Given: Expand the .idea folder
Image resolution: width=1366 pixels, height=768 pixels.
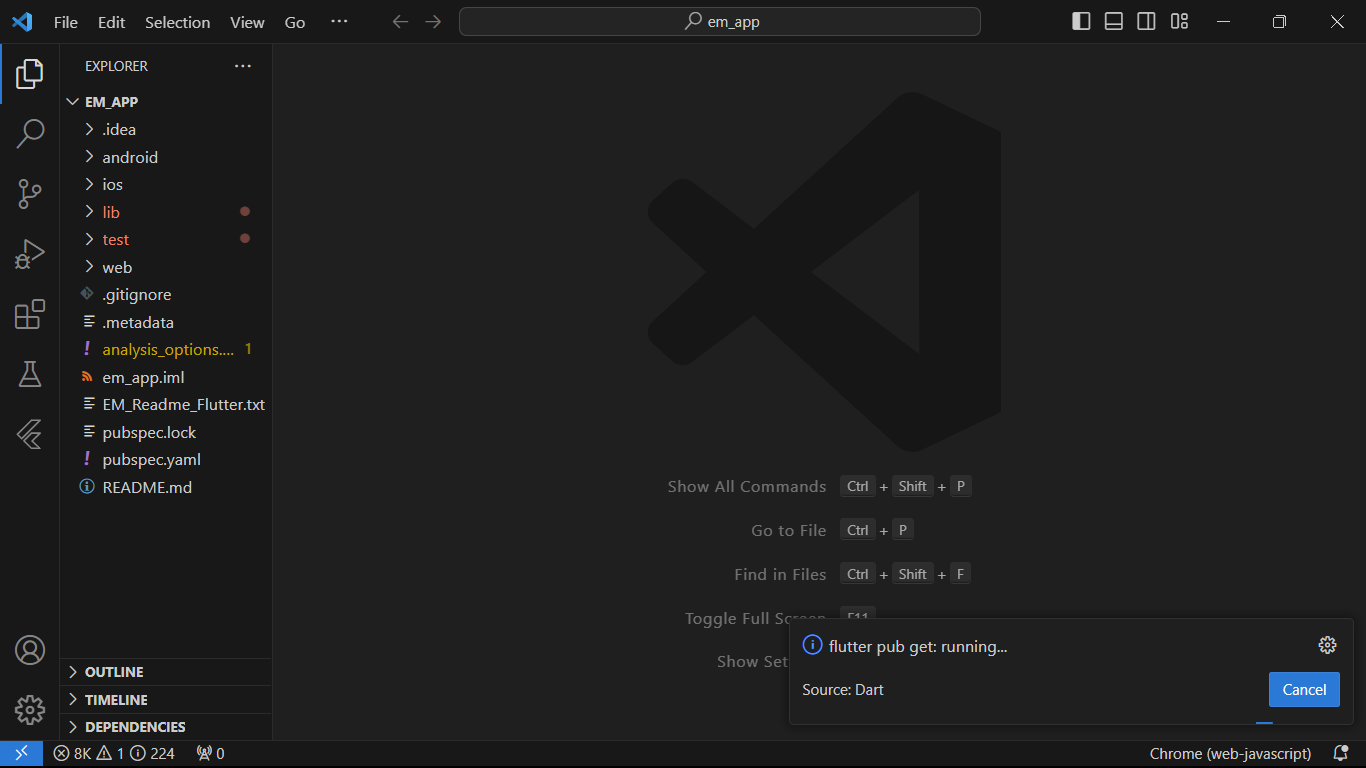Looking at the screenshot, I should (x=166, y=129).
